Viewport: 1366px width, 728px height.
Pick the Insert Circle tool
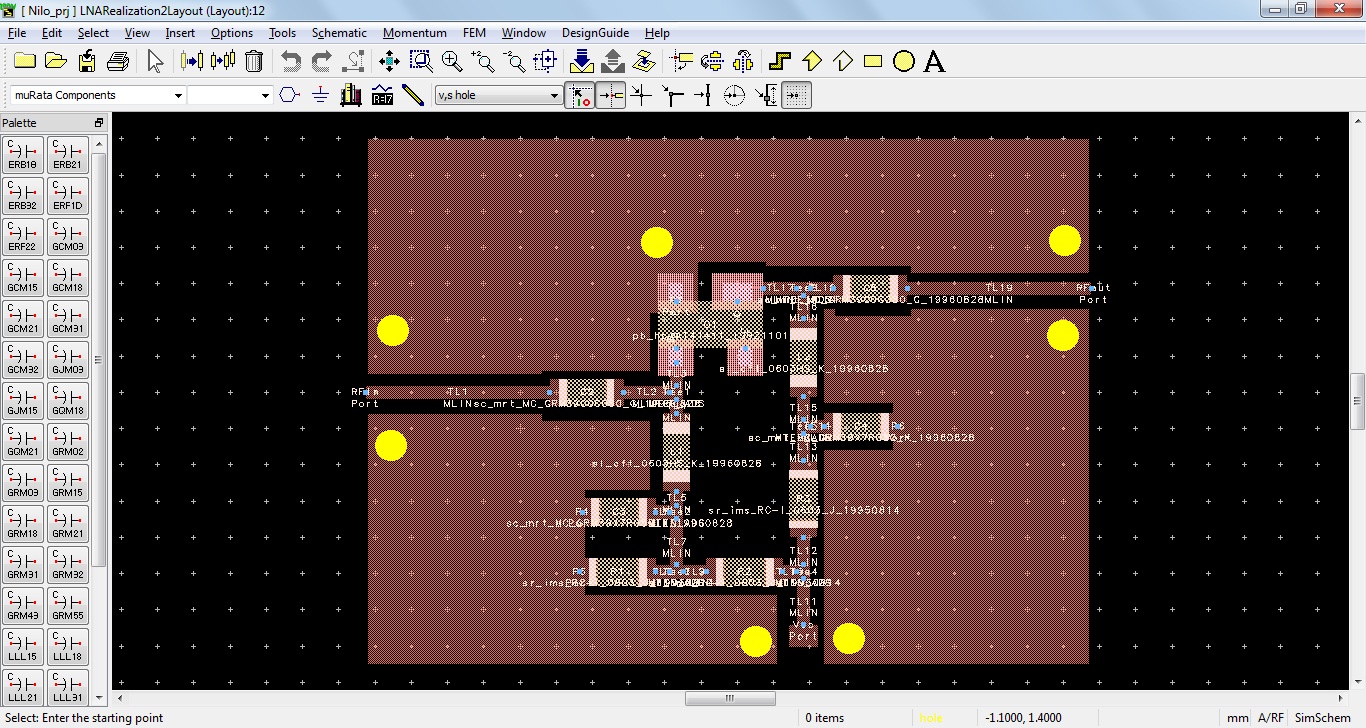904,61
